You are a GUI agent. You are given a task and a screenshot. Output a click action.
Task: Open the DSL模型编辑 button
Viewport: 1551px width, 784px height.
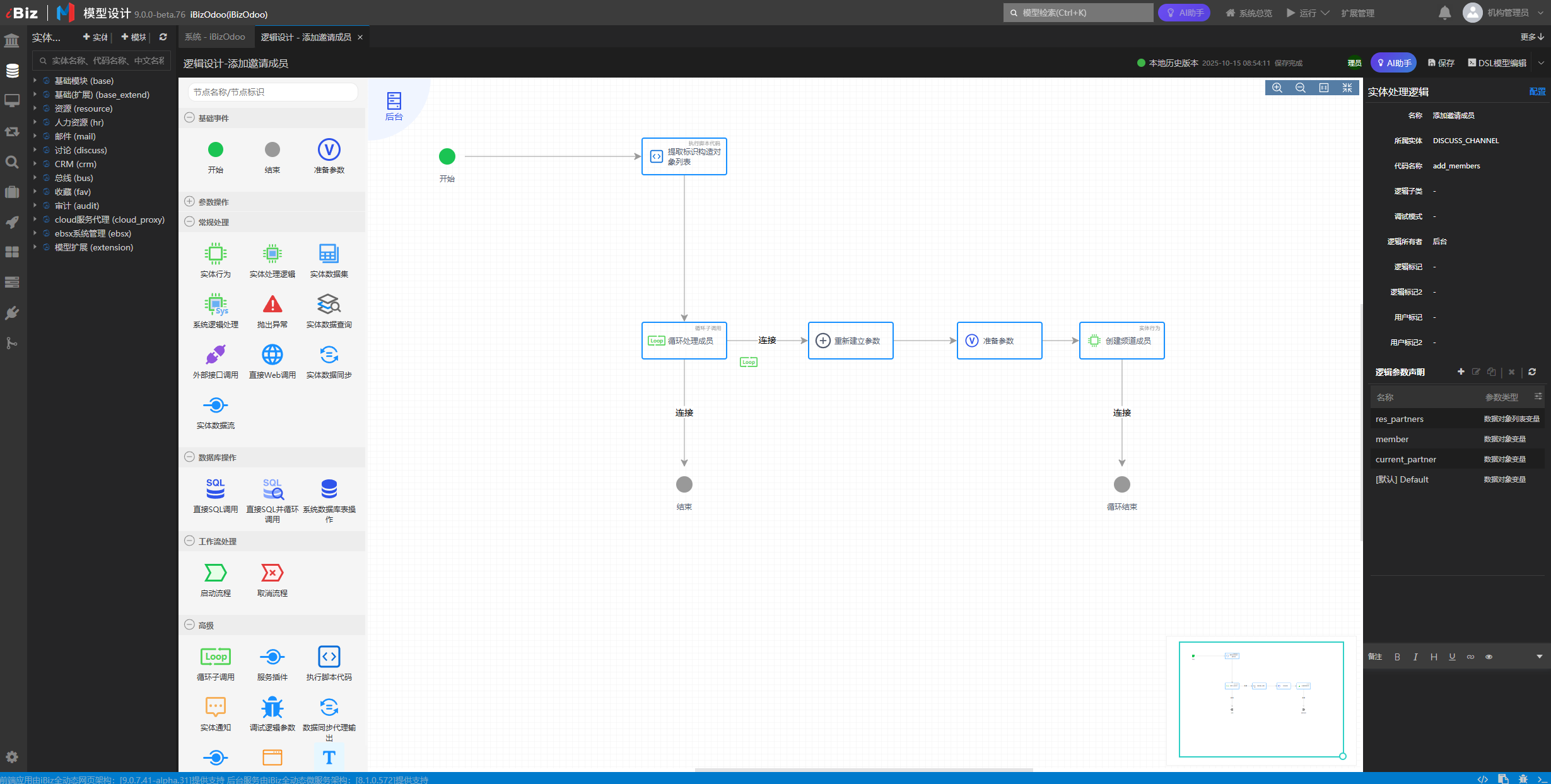[1497, 63]
